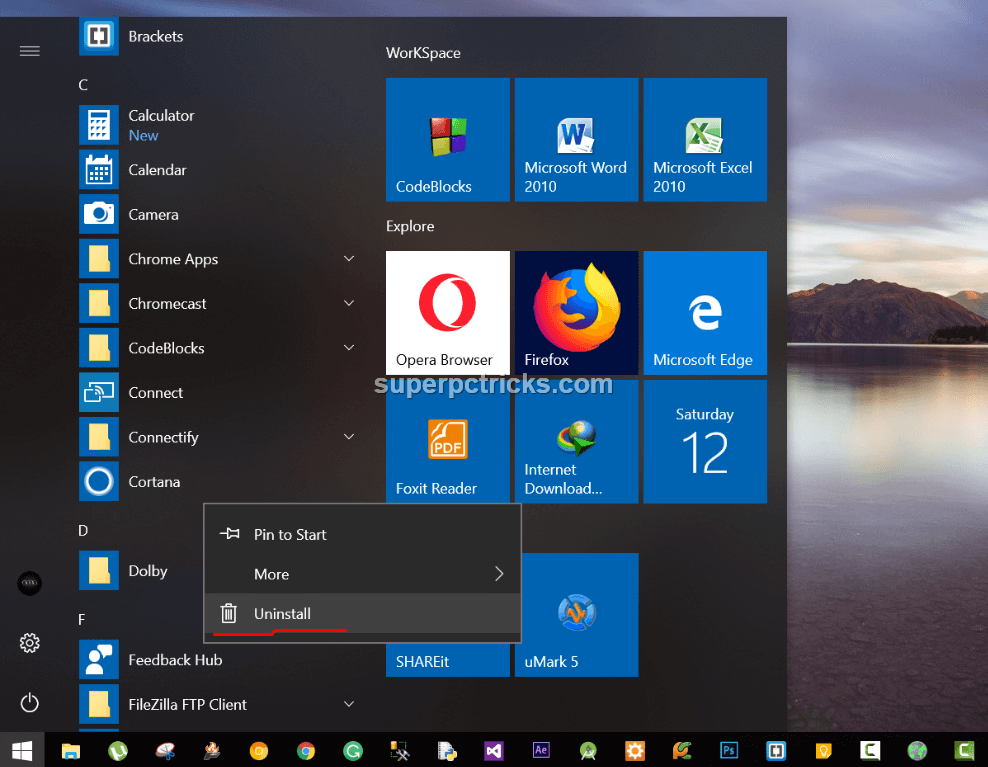Viewport: 988px width, 767px height.
Task: Open Snipping Tool from the taskbar
Action: pyautogui.click(x=165, y=751)
